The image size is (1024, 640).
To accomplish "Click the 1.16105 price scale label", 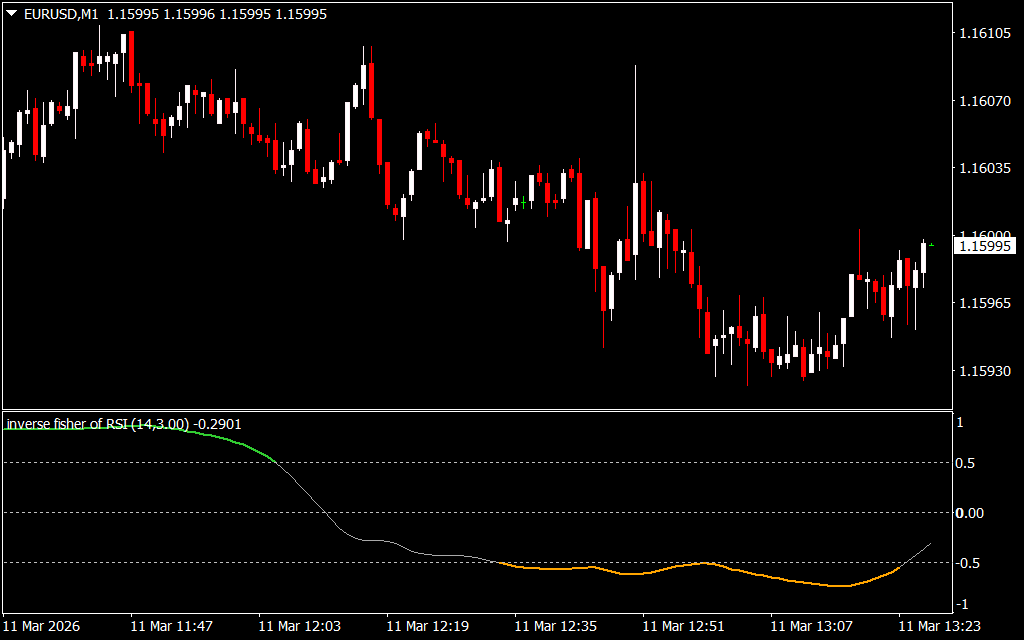I will click(x=984, y=33).
